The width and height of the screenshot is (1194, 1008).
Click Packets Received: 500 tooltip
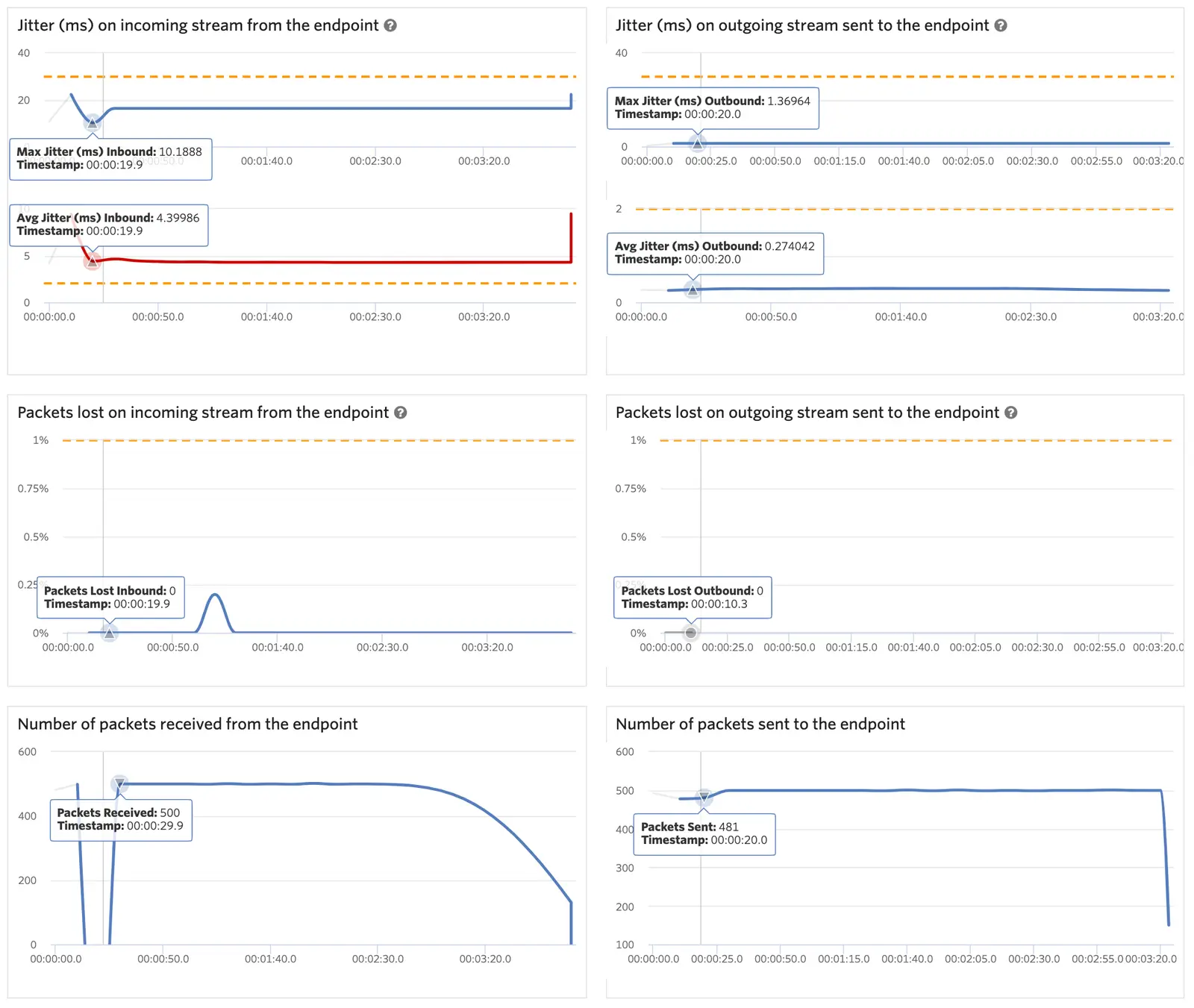coord(121,819)
